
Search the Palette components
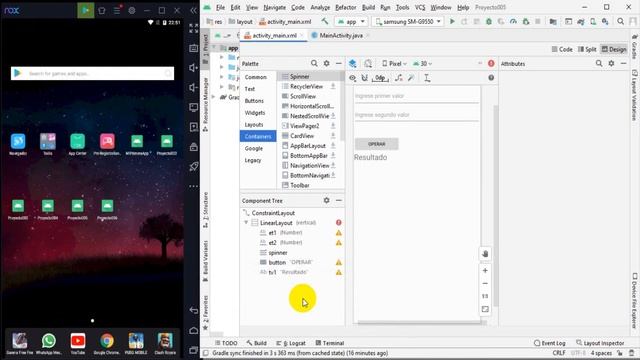(314, 63)
